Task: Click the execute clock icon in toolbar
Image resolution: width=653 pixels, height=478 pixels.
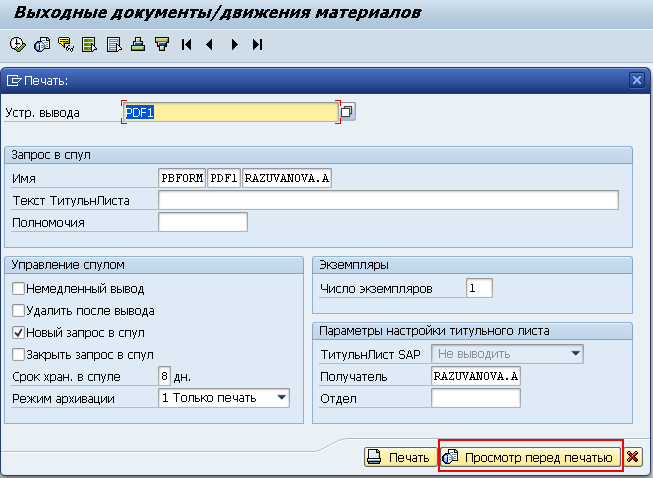Action: [17, 44]
